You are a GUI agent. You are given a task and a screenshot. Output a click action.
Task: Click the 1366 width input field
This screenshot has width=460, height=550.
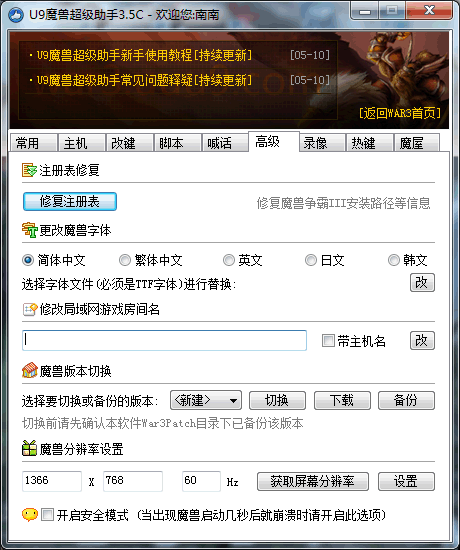pyautogui.click(x=52, y=481)
